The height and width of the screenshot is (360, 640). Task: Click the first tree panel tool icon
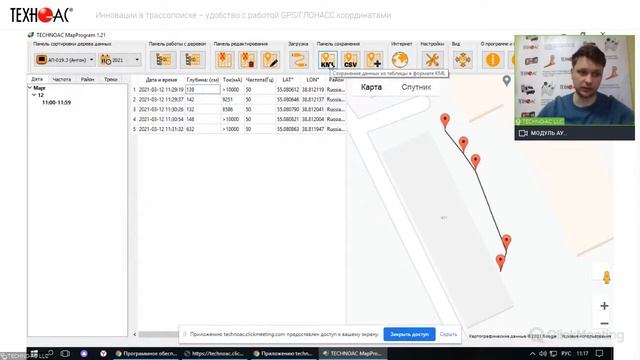click(x=163, y=60)
